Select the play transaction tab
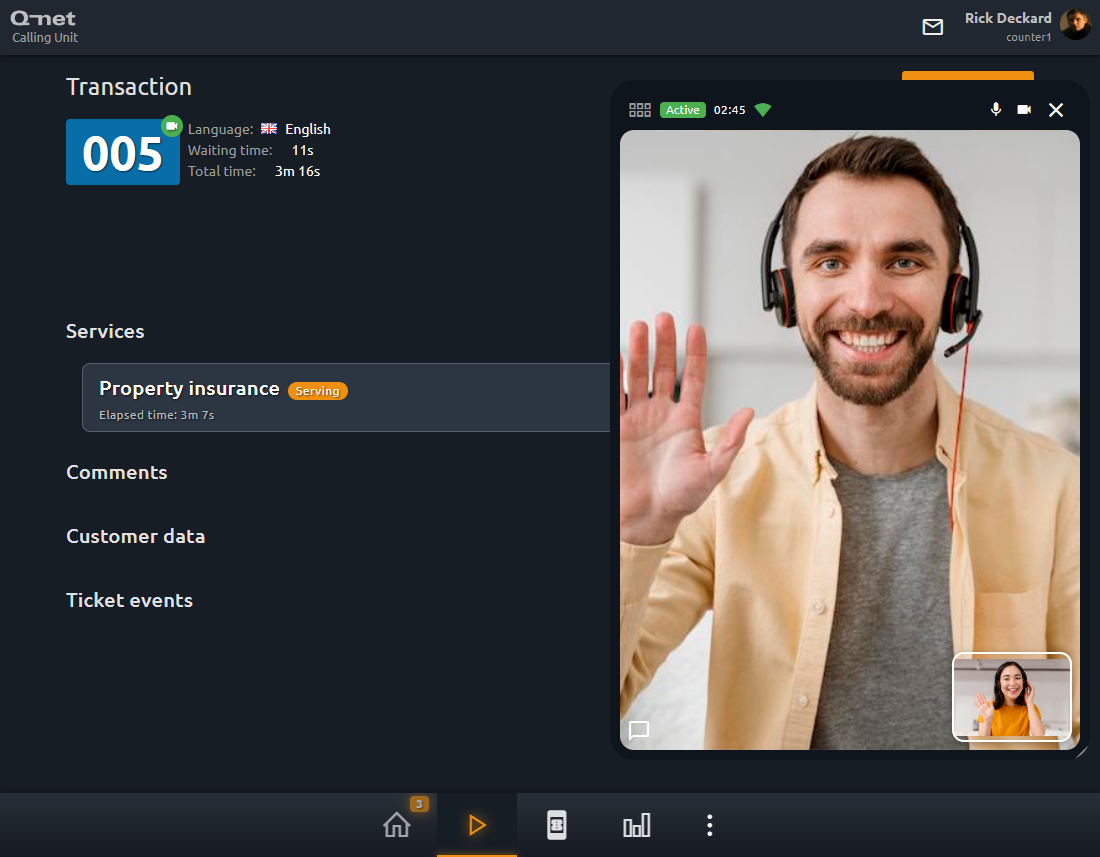This screenshot has width=1100, height=857. pyautogui.click(x=477, y=825)
